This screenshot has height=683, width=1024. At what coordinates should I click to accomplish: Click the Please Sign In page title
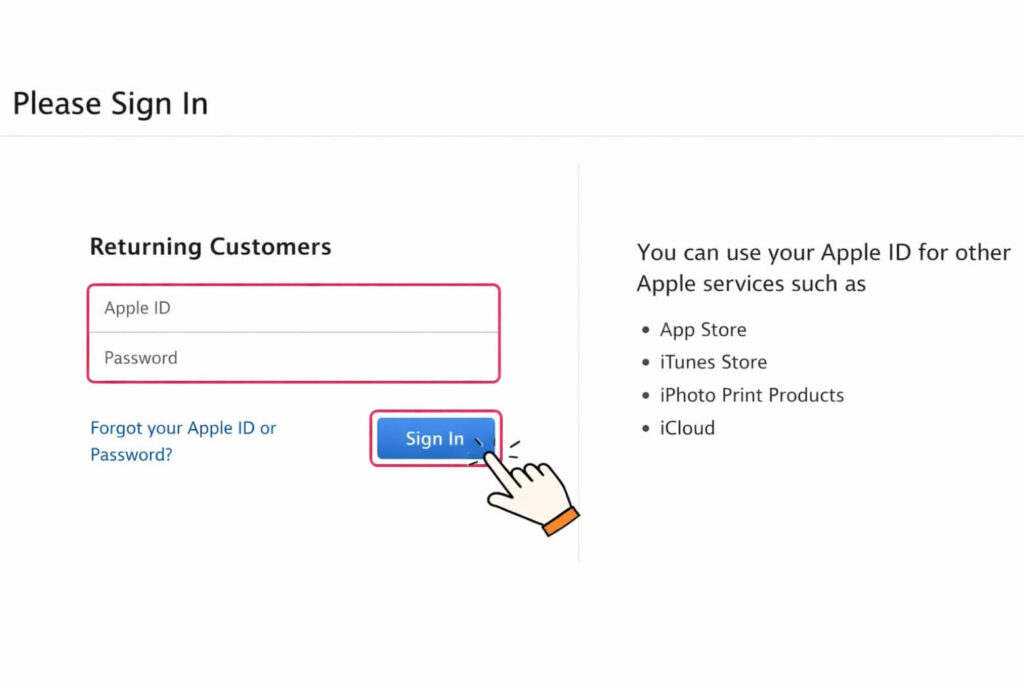tap(110, 103)
